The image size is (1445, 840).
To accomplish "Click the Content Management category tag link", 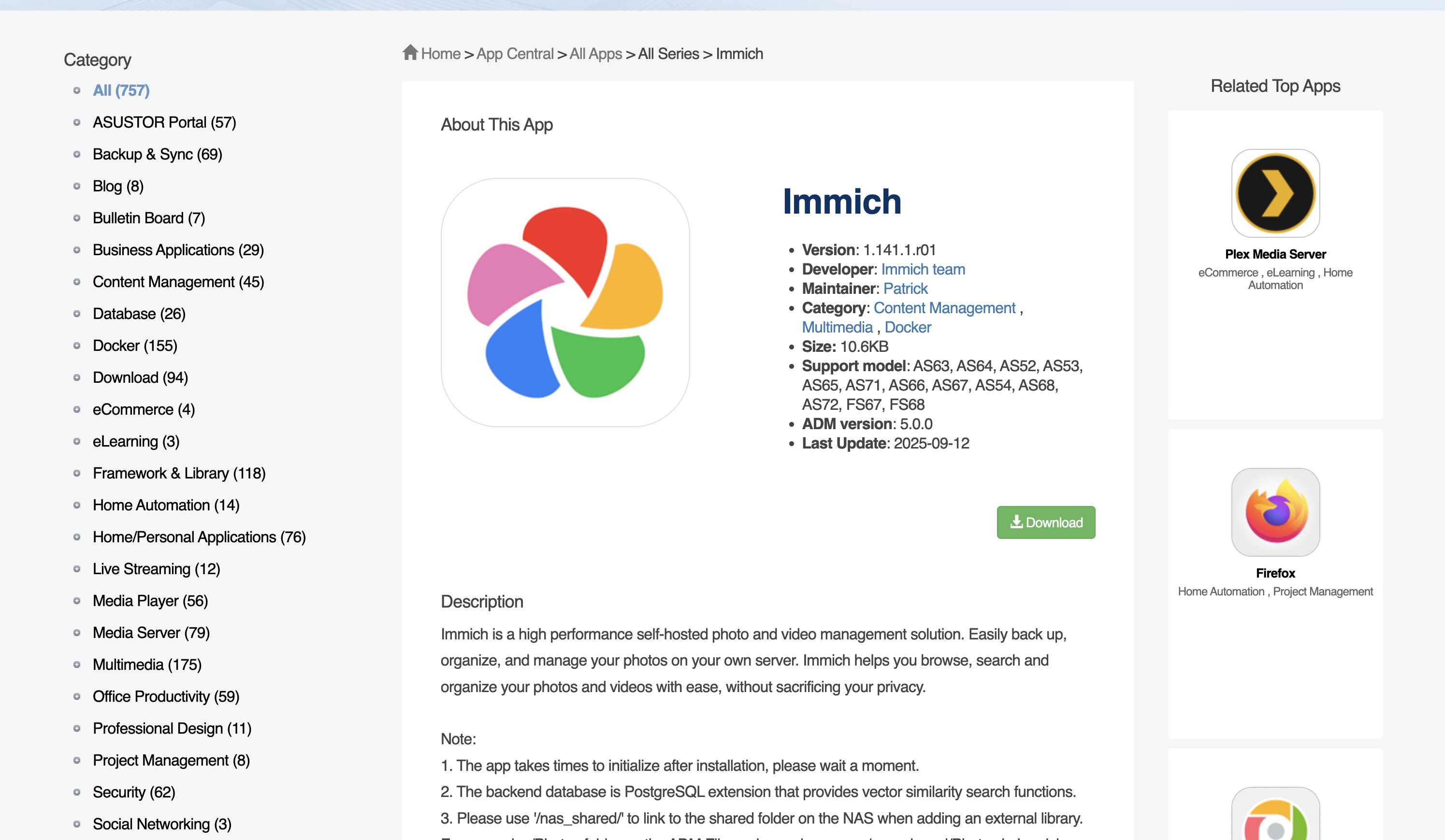I will 944,308.
